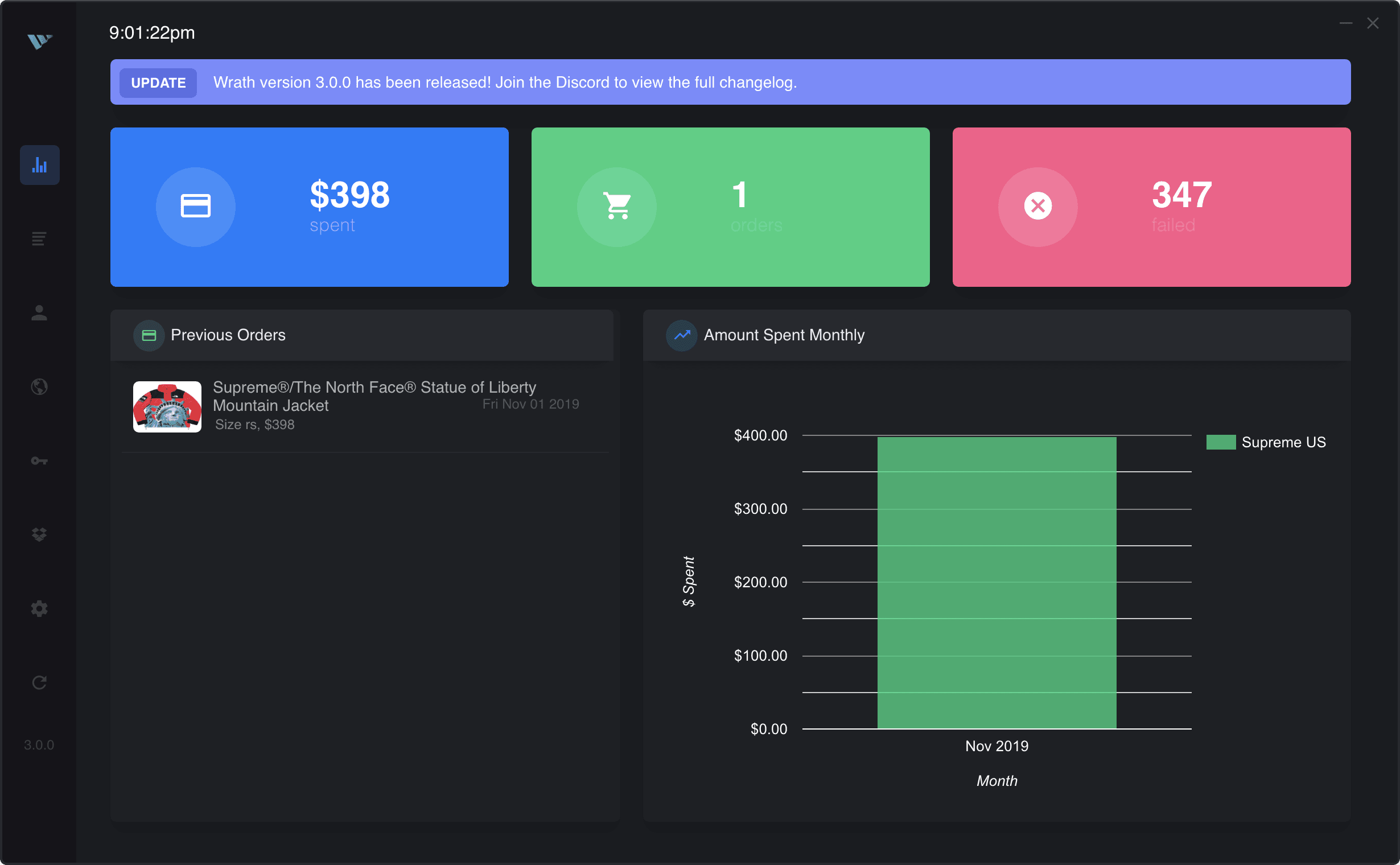Open the Settings gear in sidebar
This screenshot has height=865, width=1400.
point(39,608)
